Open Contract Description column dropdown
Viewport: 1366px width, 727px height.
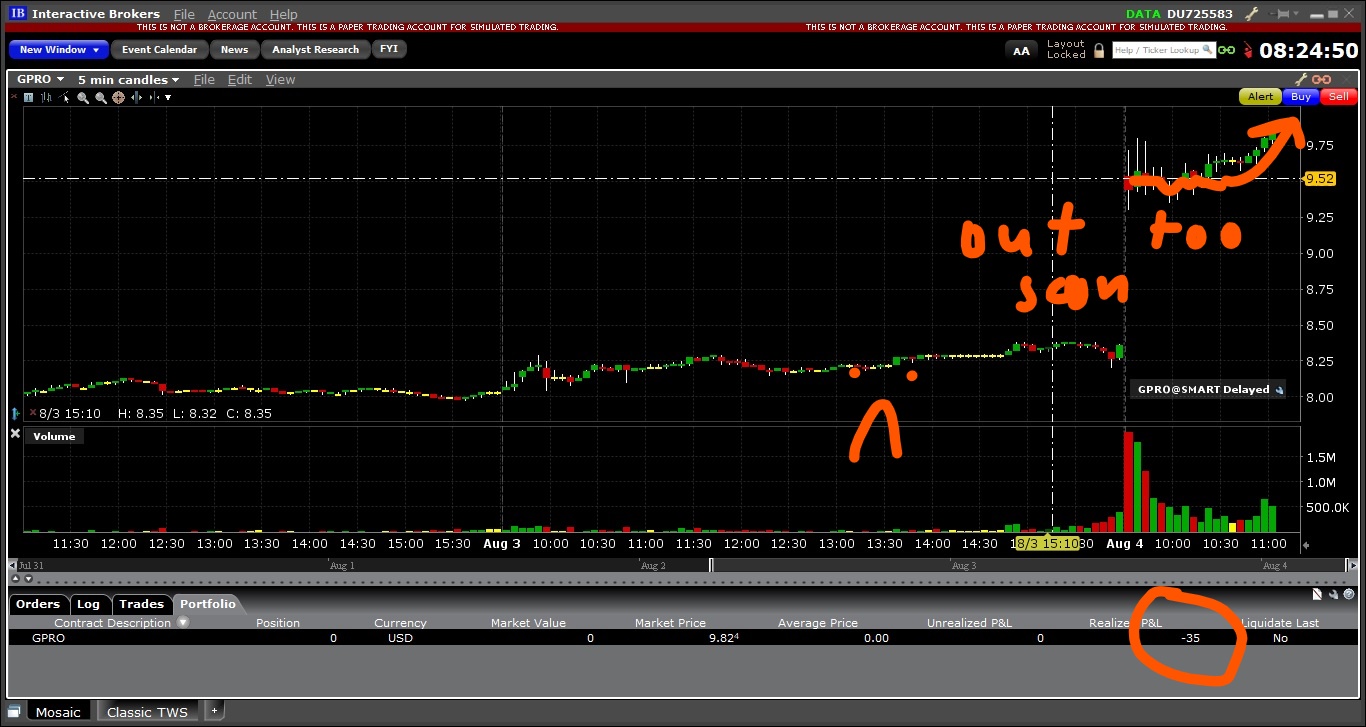click(183, 622)
